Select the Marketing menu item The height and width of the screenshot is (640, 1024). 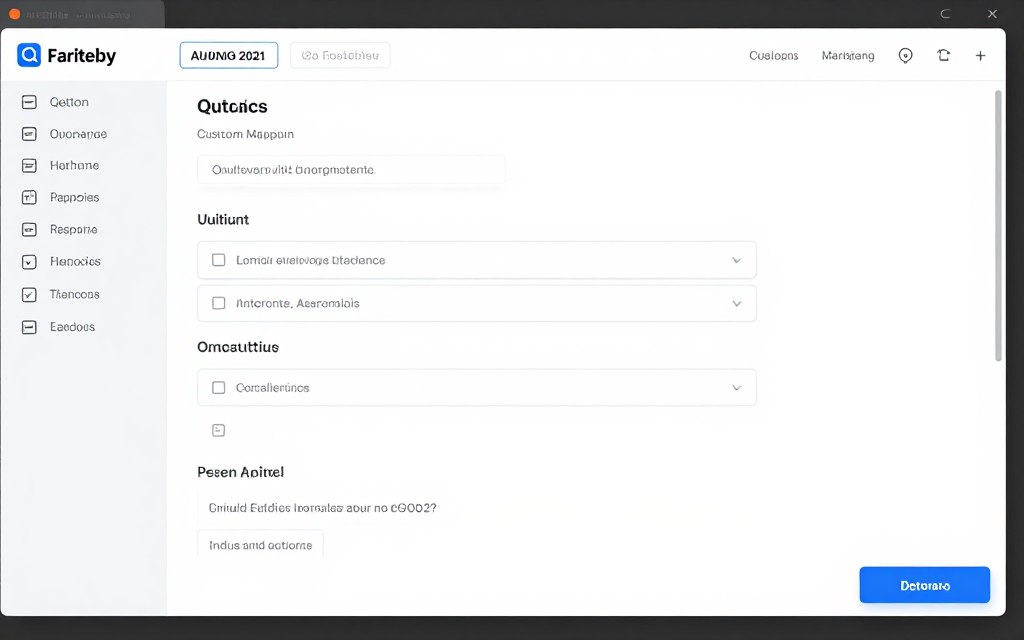point(847,56)
